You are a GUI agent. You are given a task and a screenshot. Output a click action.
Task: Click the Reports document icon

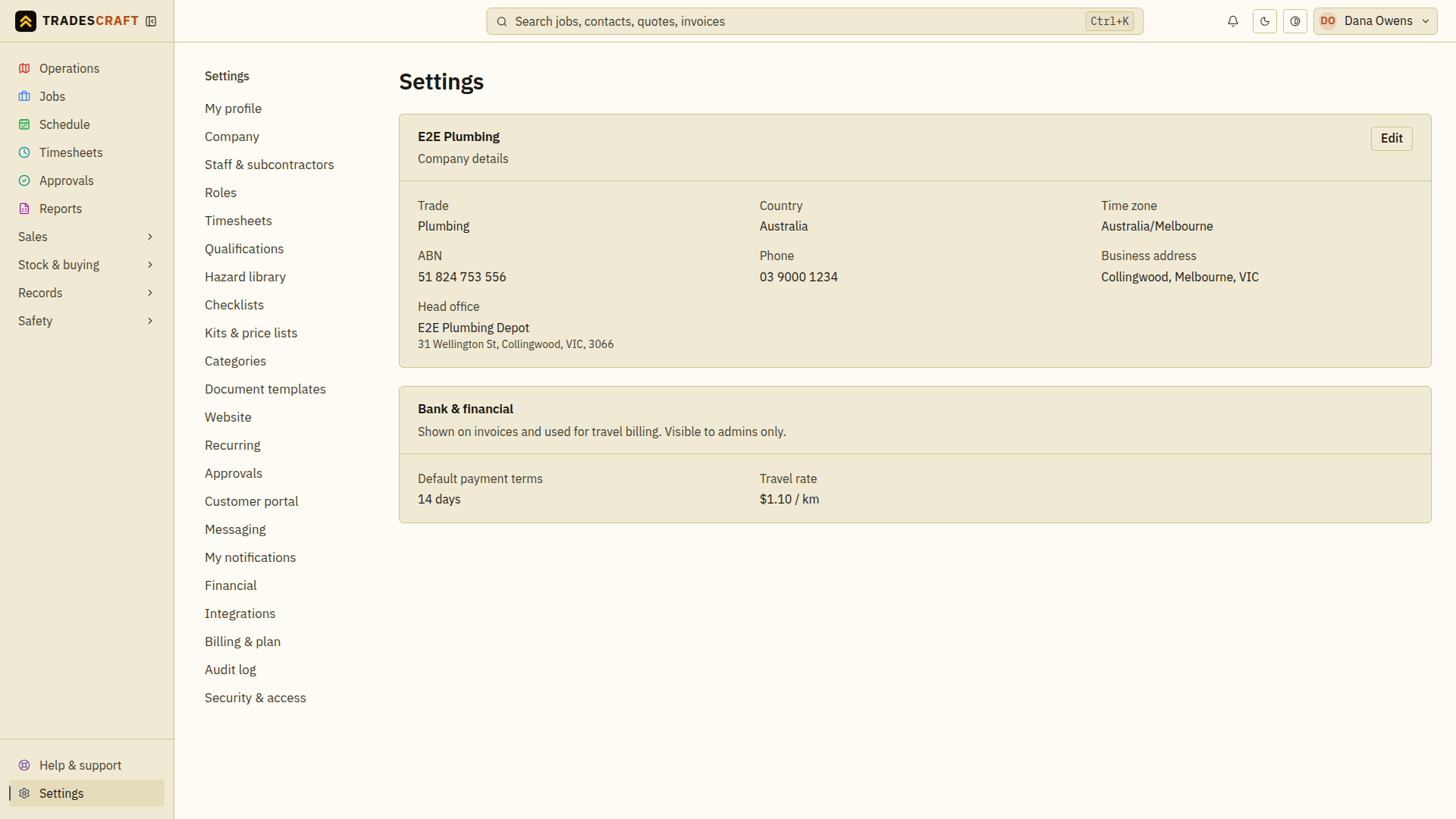click(x=24, y=209)
